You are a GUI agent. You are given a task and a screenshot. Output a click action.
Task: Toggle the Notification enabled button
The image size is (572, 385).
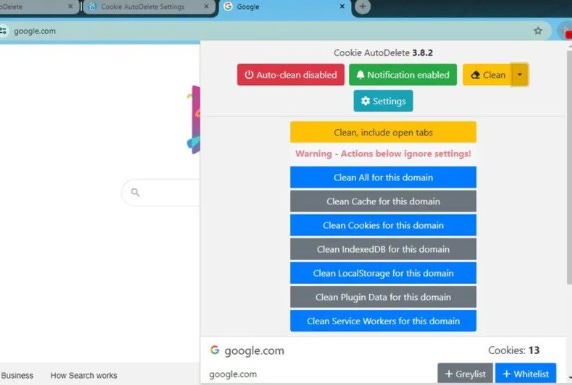(403, 75)
